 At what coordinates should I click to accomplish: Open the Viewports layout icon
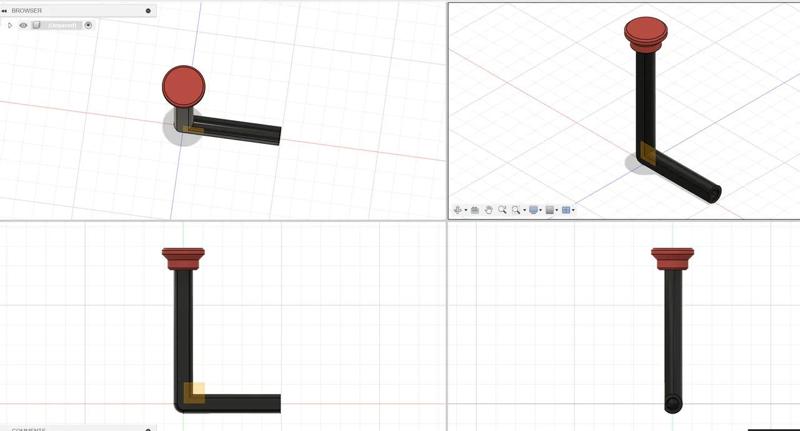pyautogui.click(x=566, y=210)
